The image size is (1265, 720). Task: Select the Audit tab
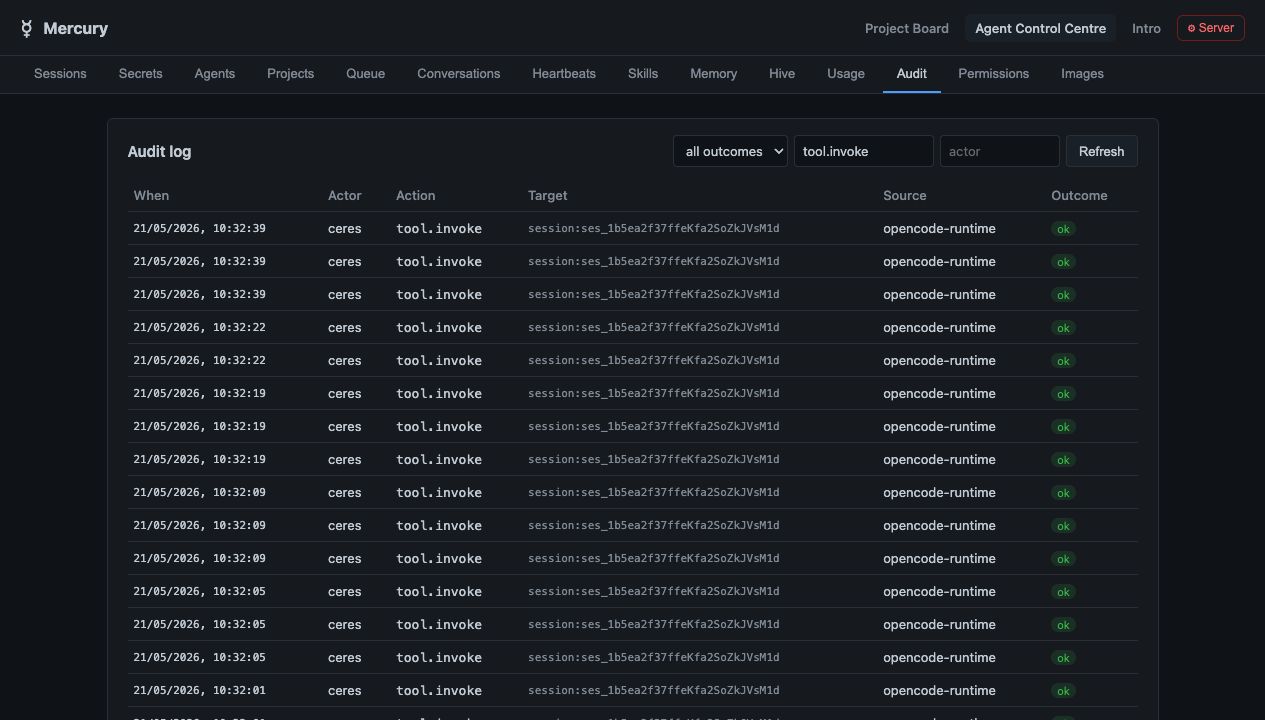[x=912, y=74]
